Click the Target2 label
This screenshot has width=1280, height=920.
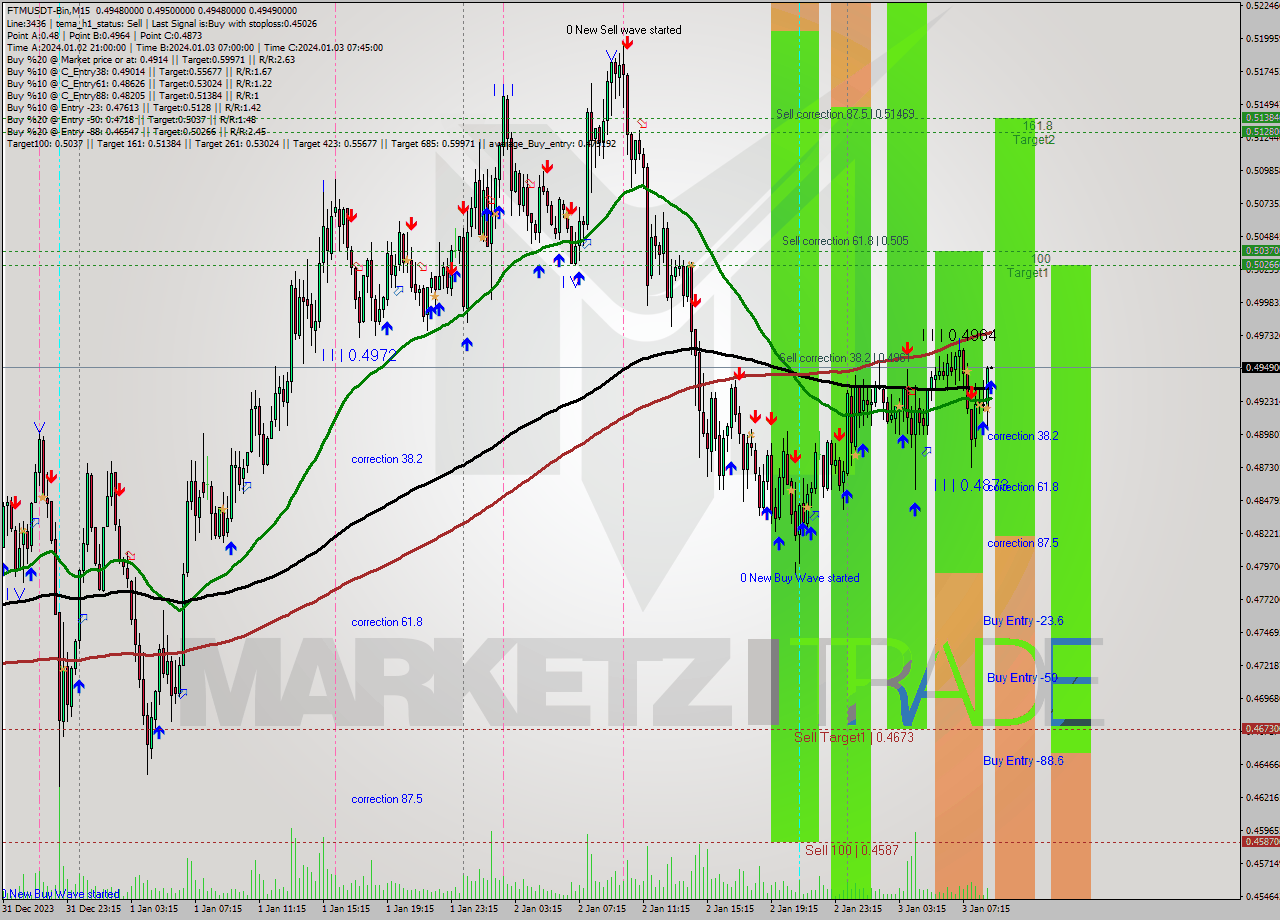[x=1033, y=140]
